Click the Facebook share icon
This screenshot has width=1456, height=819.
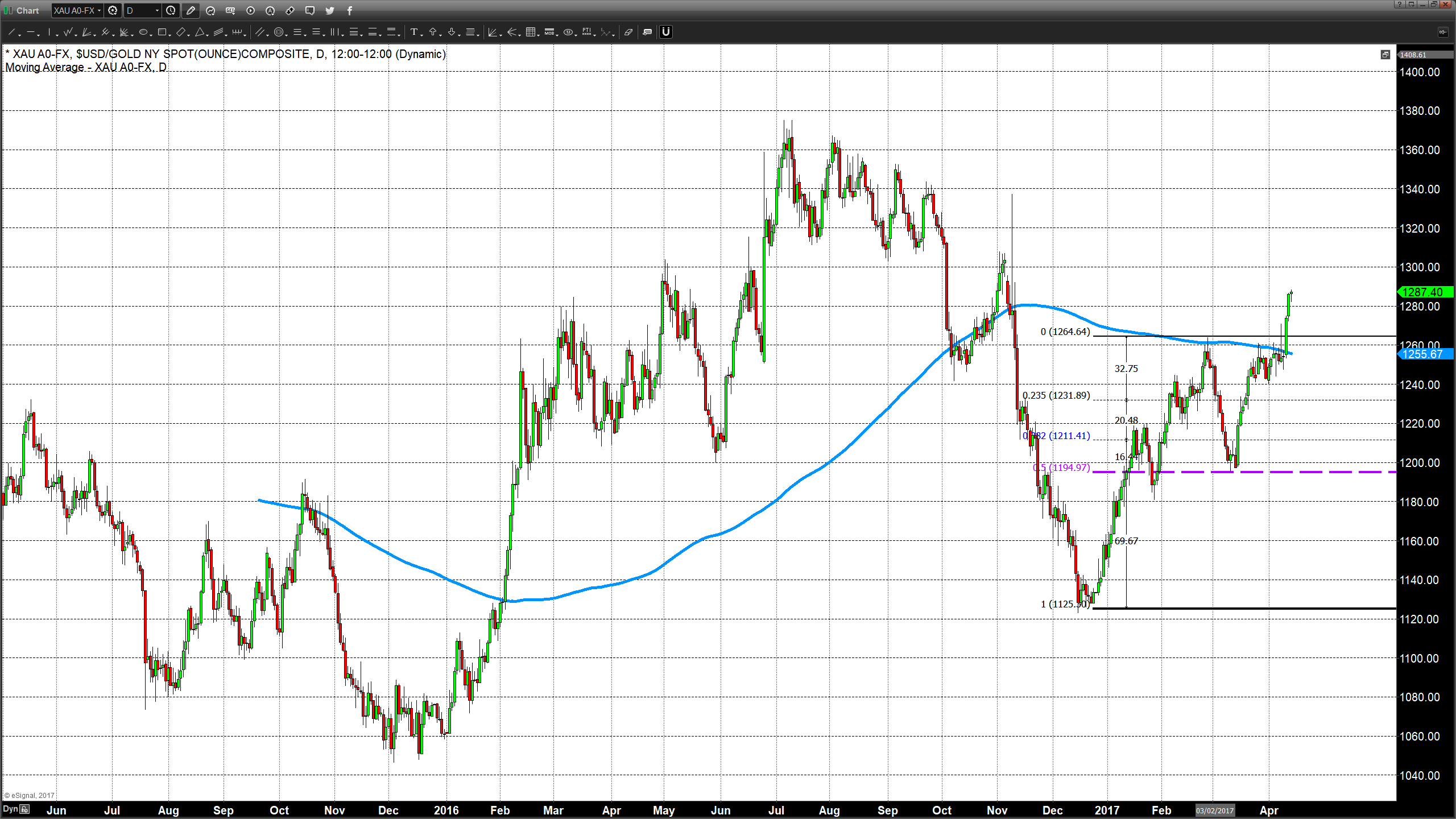coord(350,10)
